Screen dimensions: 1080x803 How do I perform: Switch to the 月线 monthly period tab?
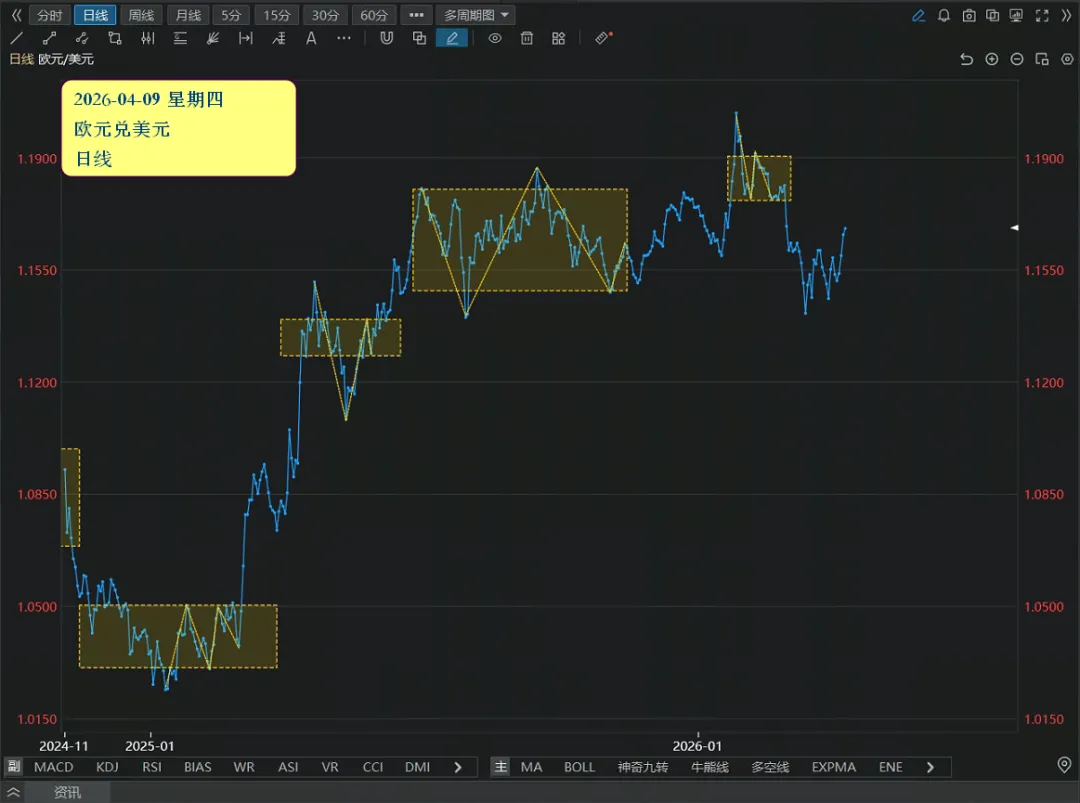(x=188, y=15)
